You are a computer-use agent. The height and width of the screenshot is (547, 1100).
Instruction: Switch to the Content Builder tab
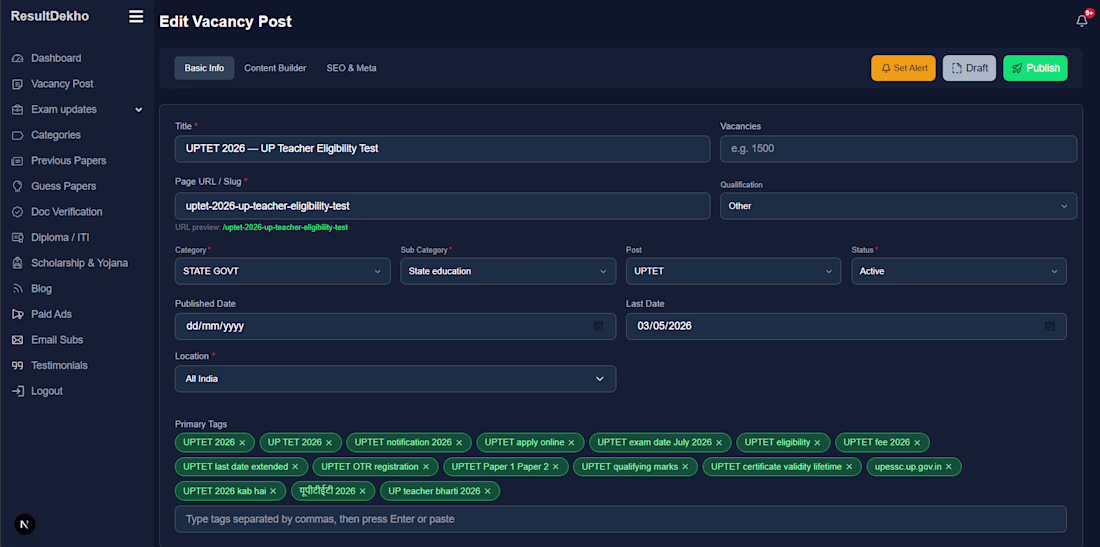click(x=275, y=68)
